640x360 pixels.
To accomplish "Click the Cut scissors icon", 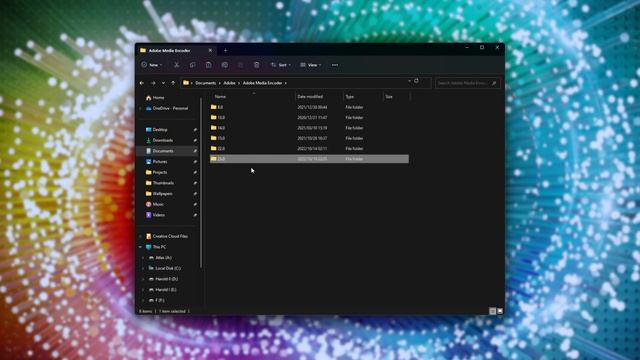I will pyautogui.click(x=176, y=65).
